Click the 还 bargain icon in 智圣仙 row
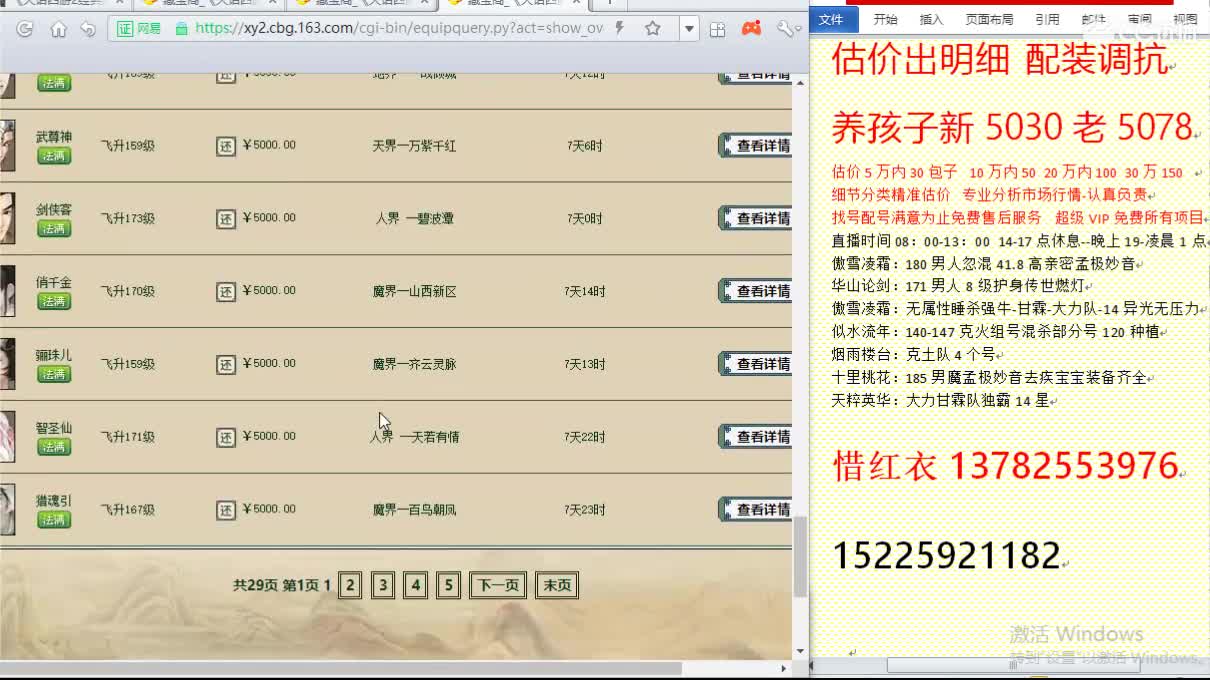Image resolution: width=1210 pixels, height=680 pixels. click(226, 437)
